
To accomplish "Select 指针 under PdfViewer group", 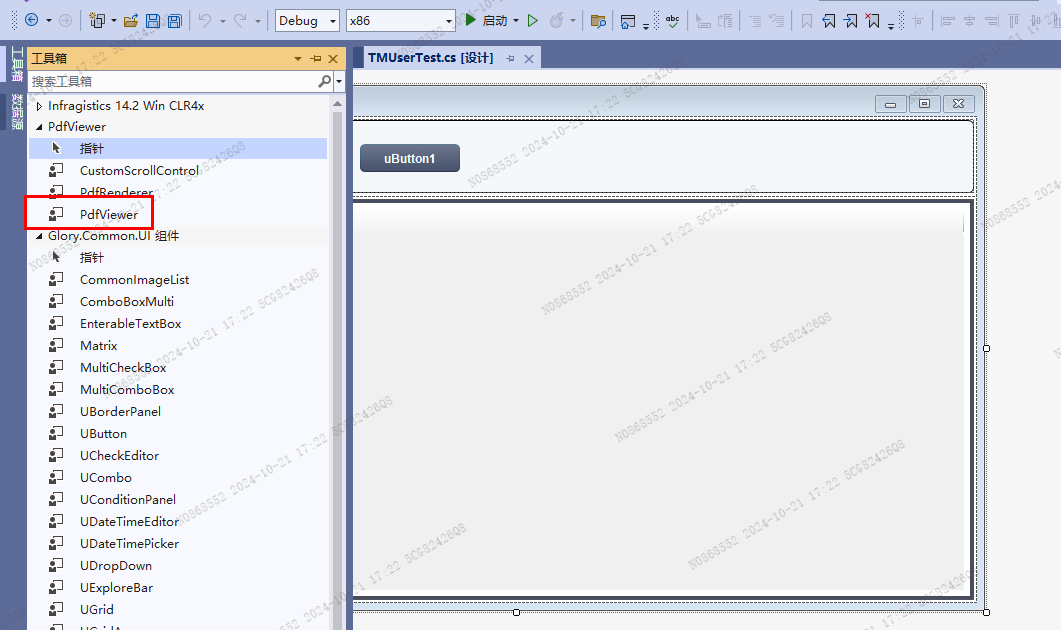I will (178, 148).
